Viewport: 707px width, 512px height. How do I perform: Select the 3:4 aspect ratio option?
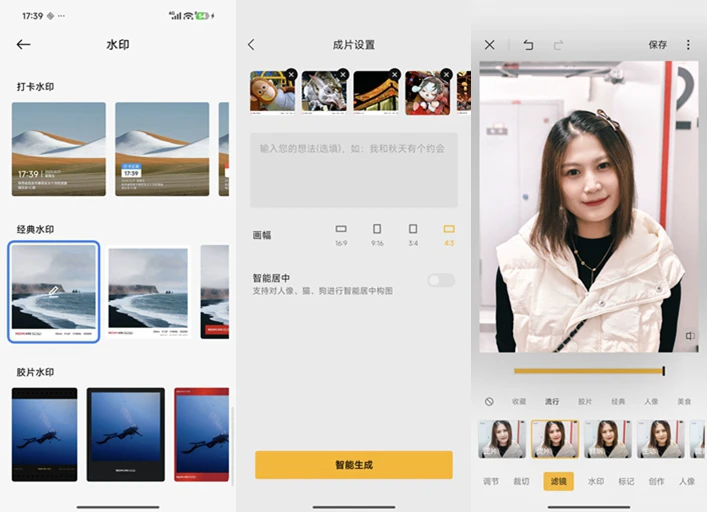413,234
